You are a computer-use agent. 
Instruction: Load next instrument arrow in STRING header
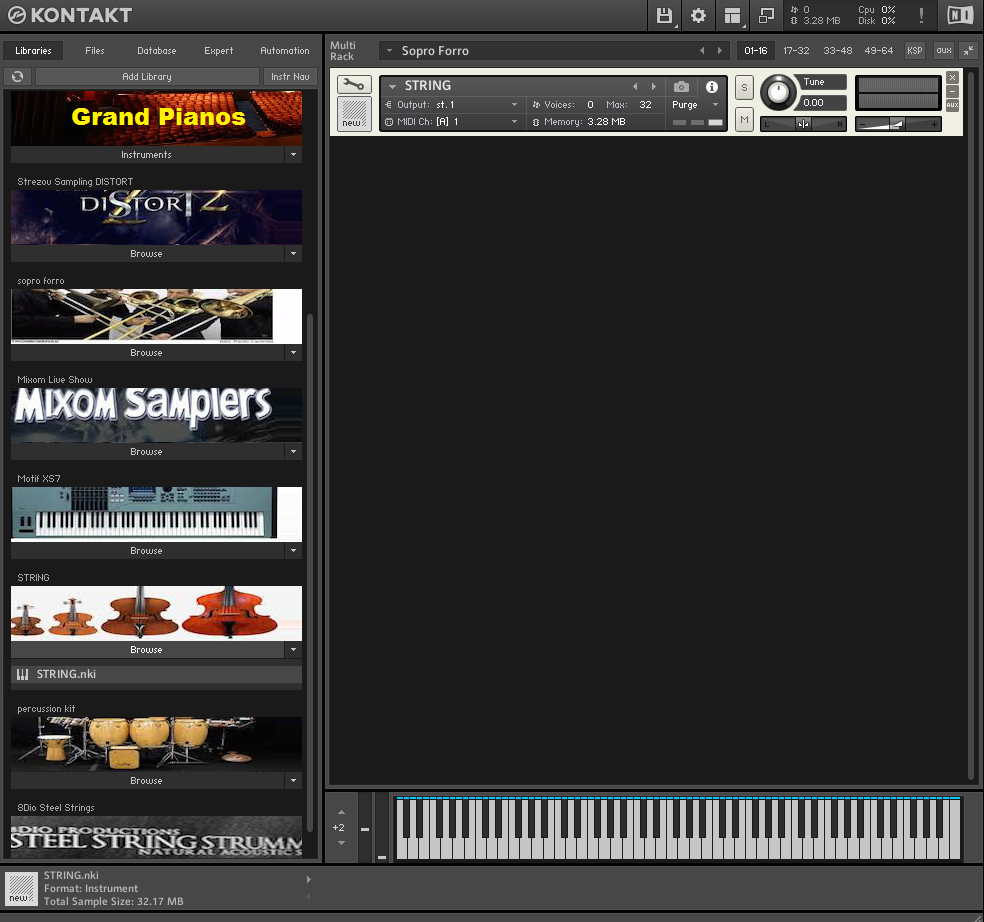pos(653,87)
